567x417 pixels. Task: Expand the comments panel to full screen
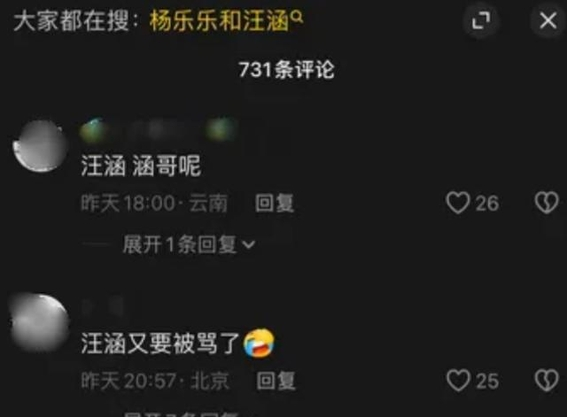tap(481, 21)
